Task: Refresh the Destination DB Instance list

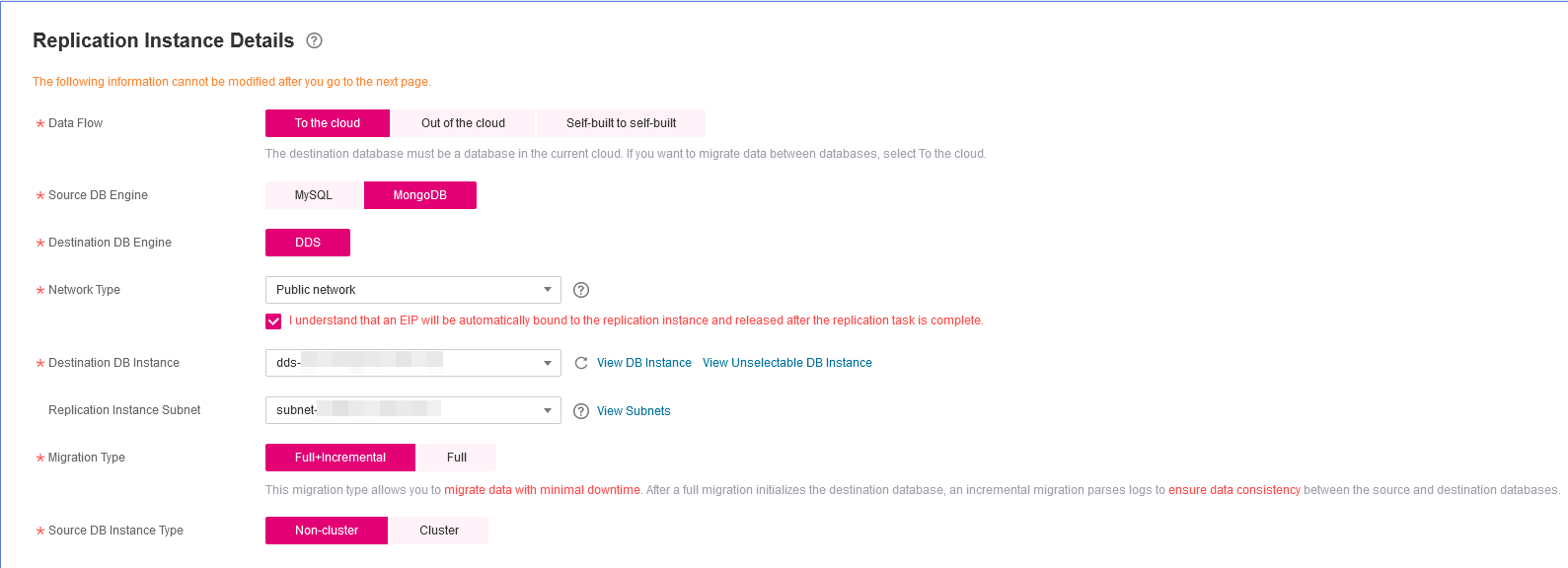Action: pos(581,363)
